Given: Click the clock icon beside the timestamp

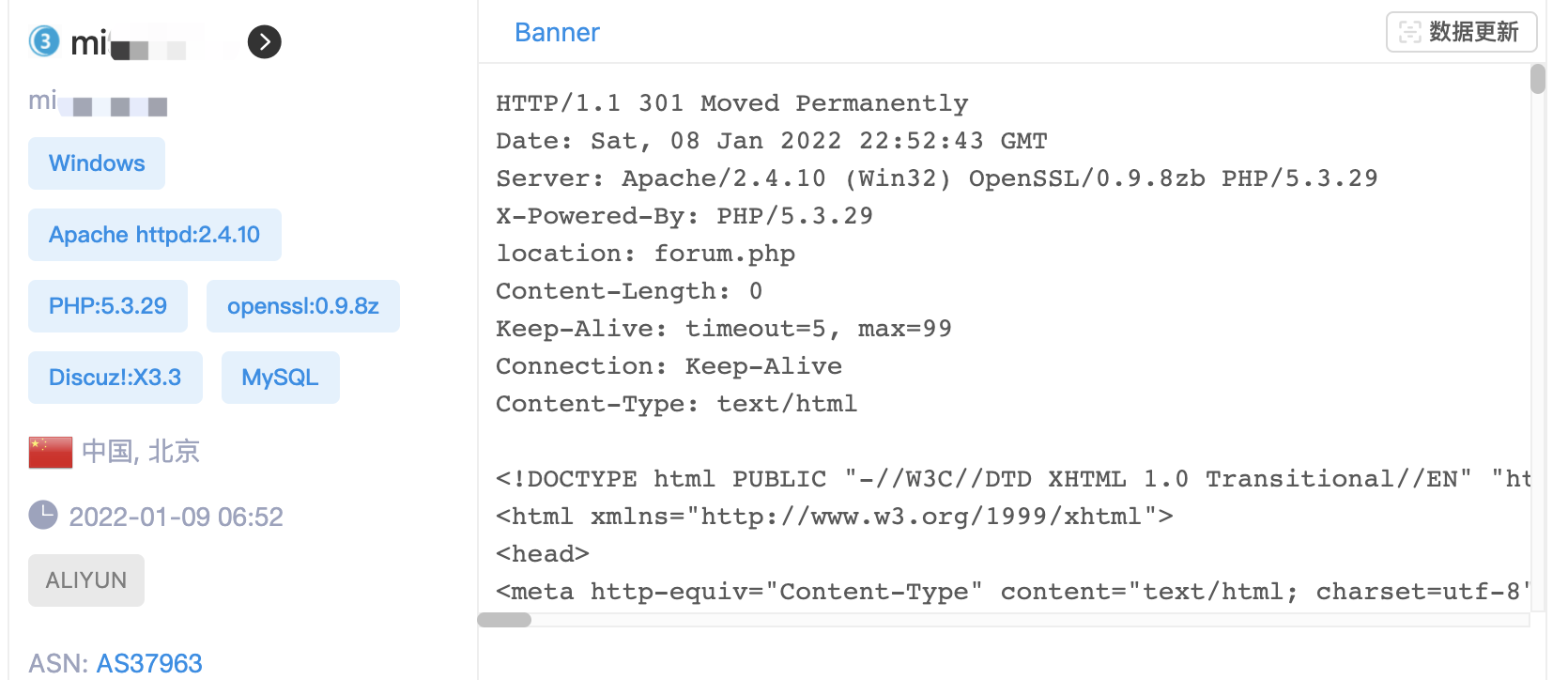Looking at the screenshot, I should click(x=43, y=515).
